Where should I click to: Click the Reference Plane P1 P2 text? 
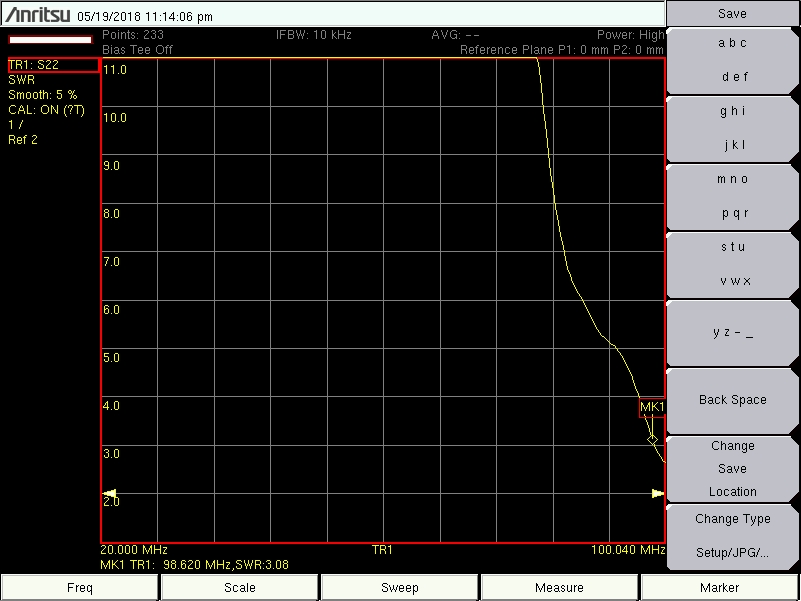[562, 50]
